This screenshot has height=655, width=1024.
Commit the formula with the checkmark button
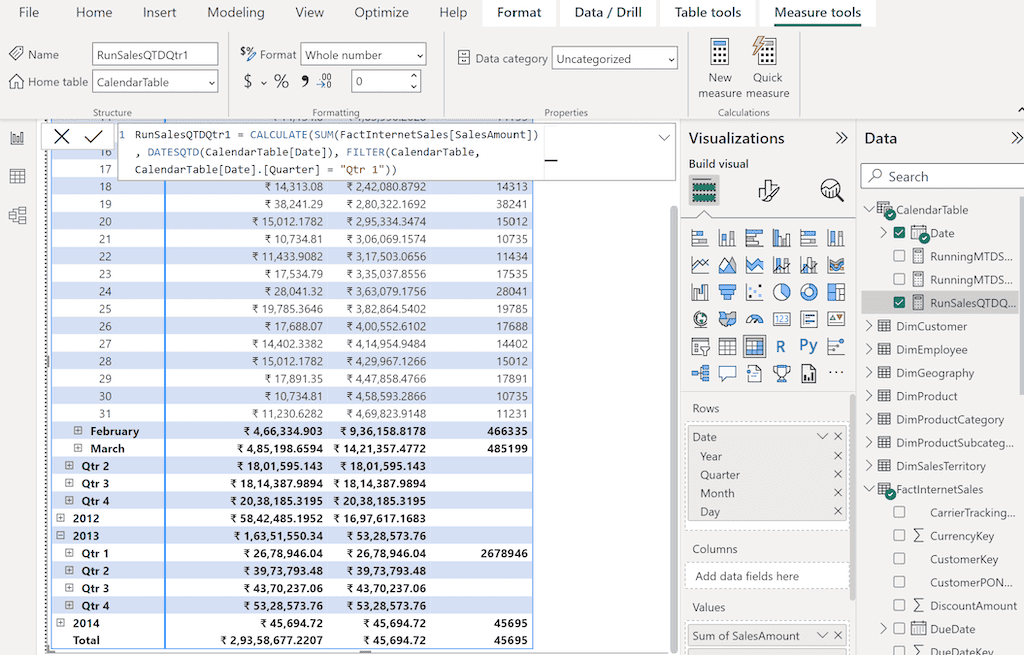[93, 135]
